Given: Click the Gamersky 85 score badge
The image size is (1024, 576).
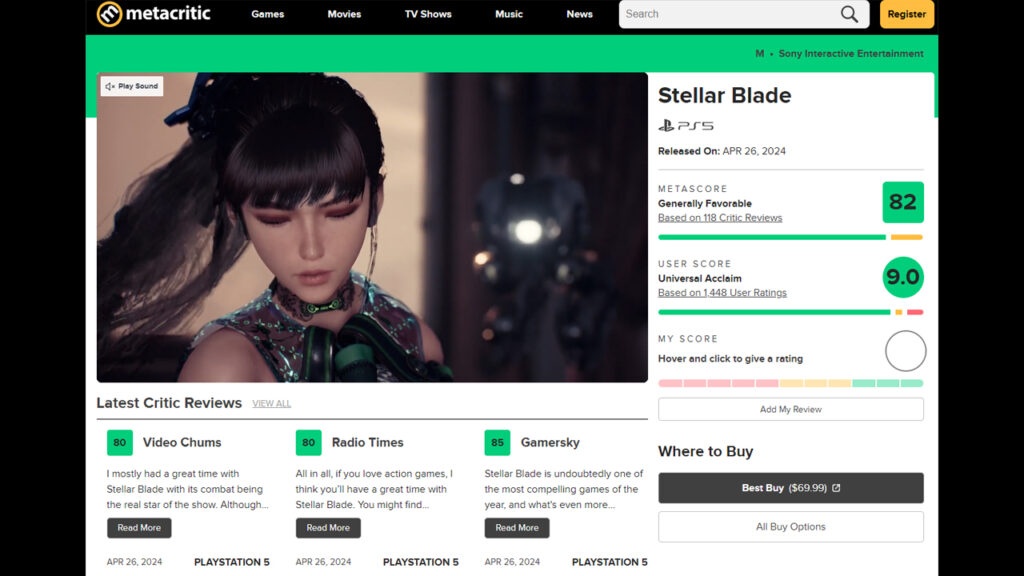Looking at the screenshot, I should (497, 442).
